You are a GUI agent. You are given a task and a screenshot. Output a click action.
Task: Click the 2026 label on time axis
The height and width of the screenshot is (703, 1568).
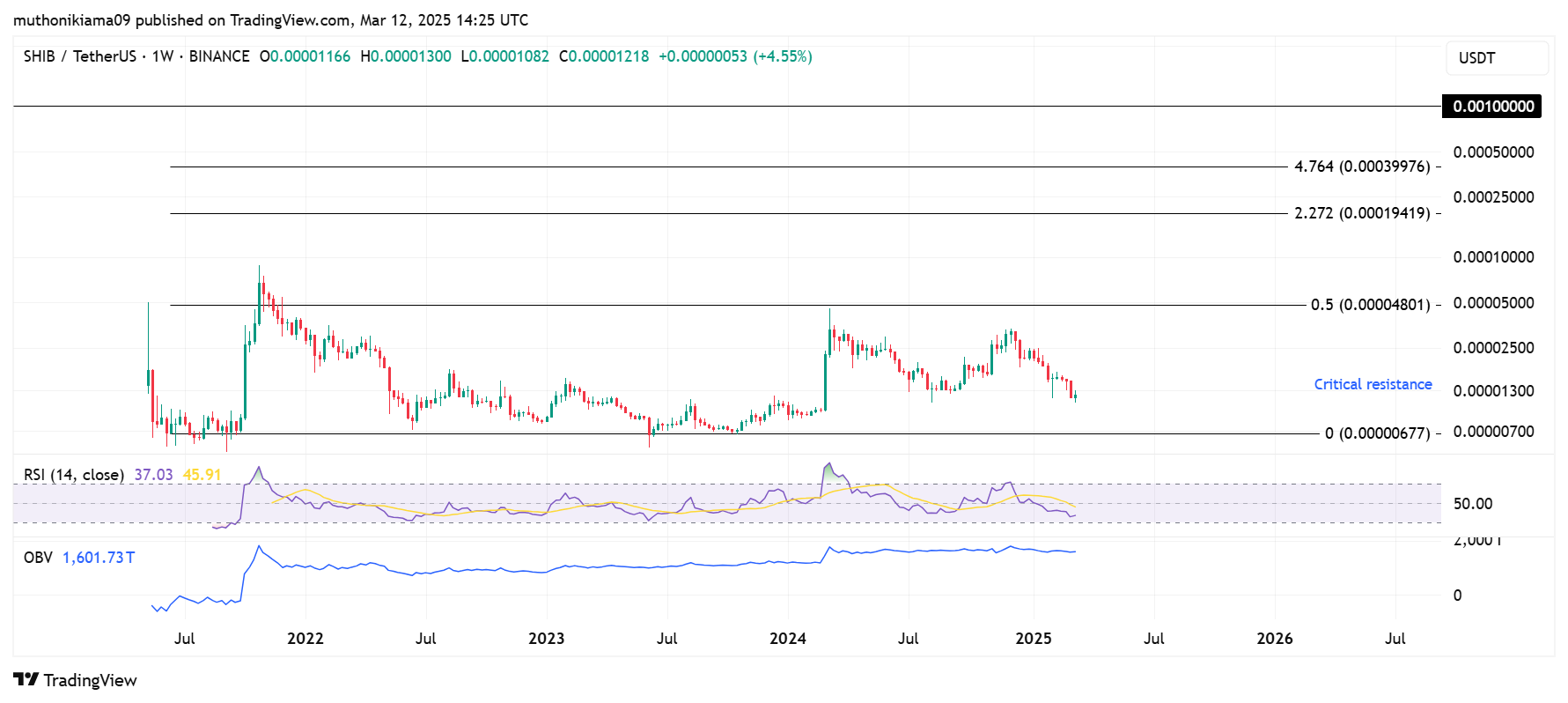pos(1275,639)
